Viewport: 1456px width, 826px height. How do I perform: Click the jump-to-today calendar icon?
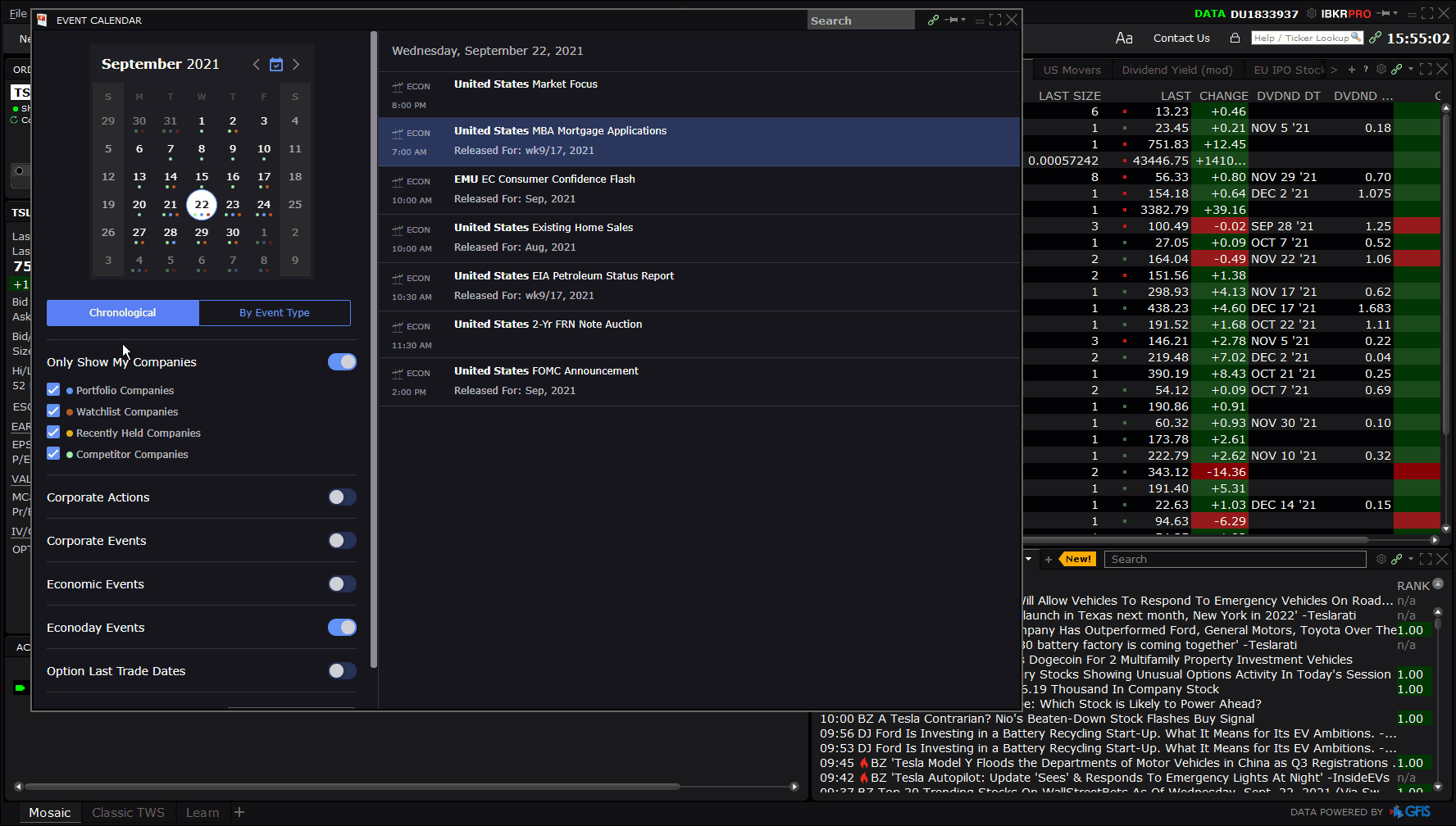coord(276,64)
